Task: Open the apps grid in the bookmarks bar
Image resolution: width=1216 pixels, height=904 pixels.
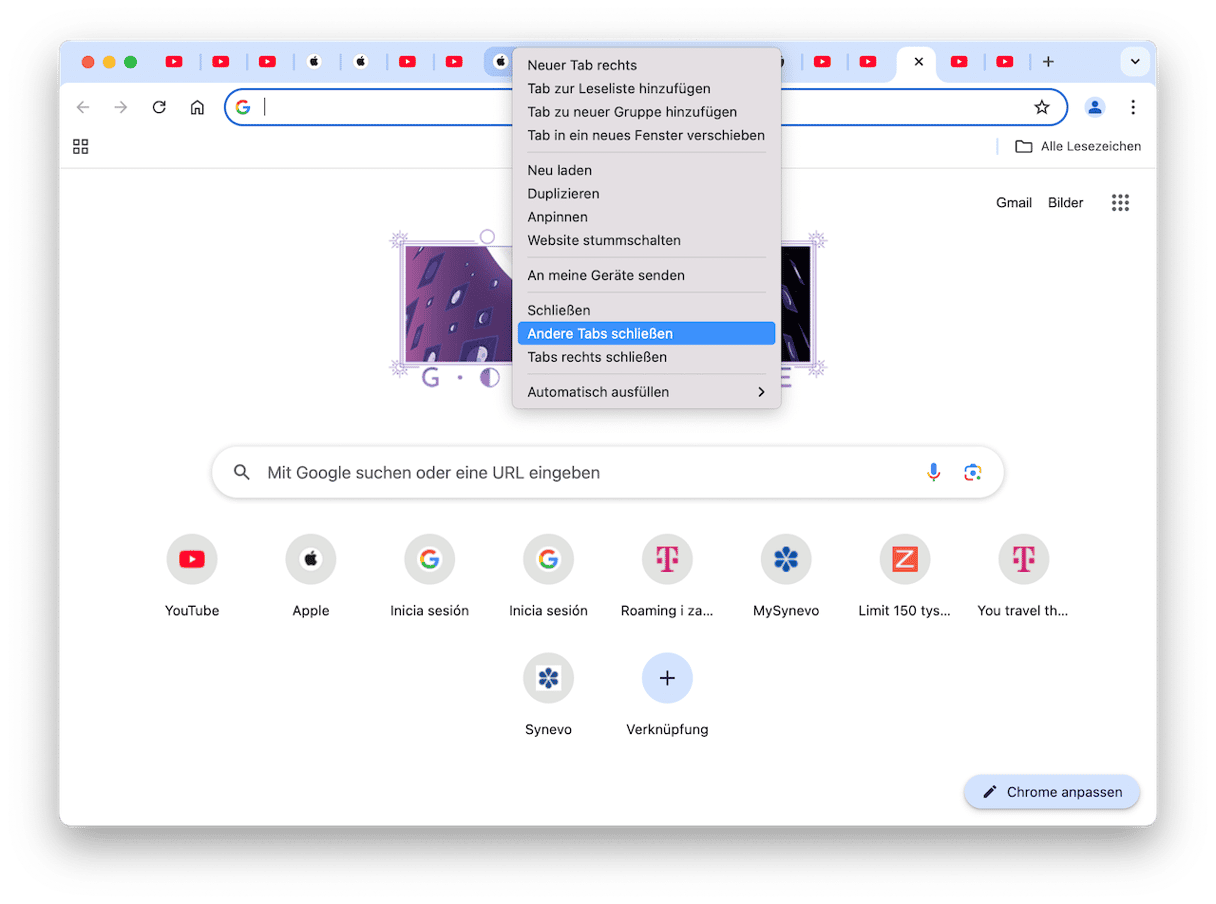Action: [81, 146]
